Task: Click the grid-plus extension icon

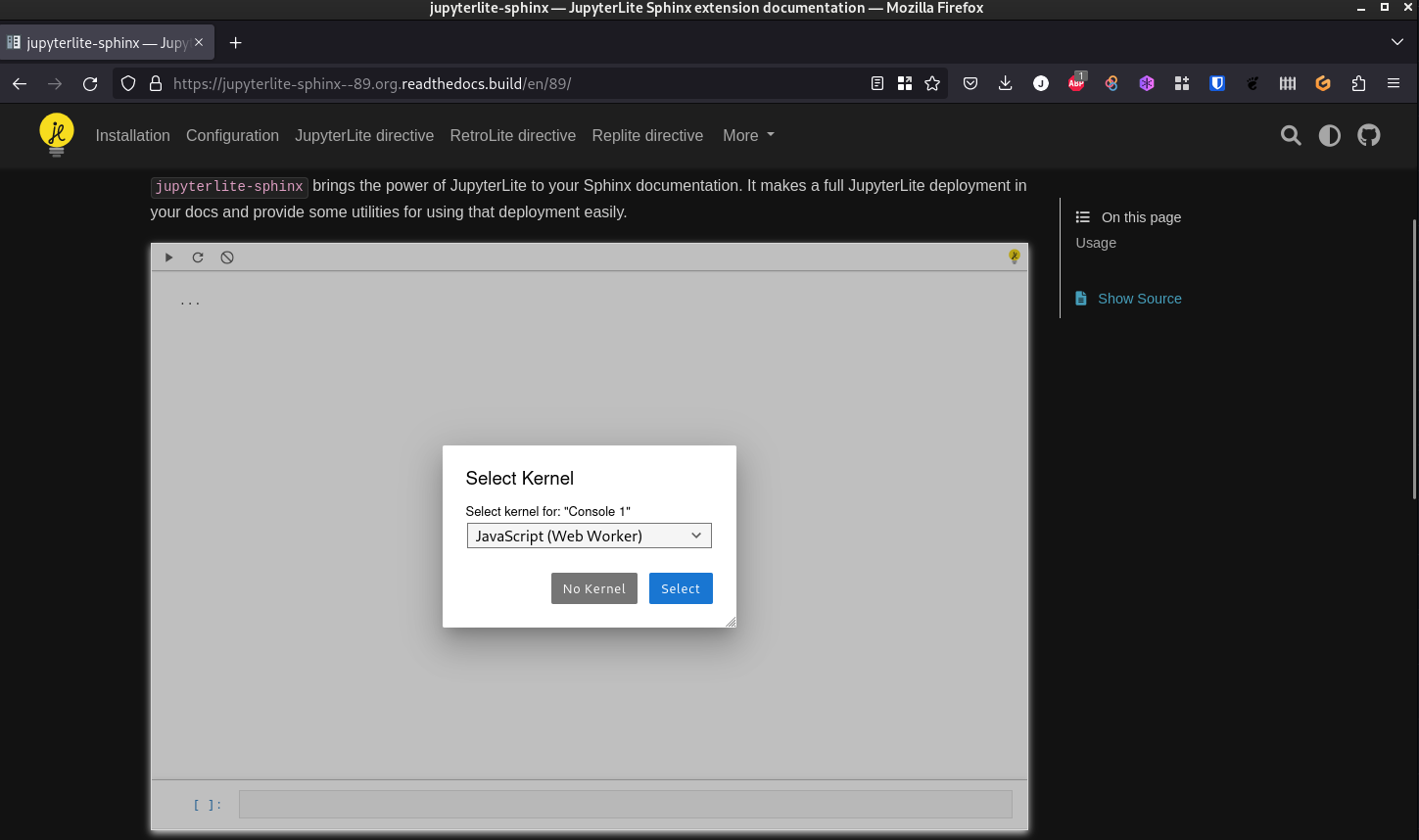Action: click(1182, 84)
